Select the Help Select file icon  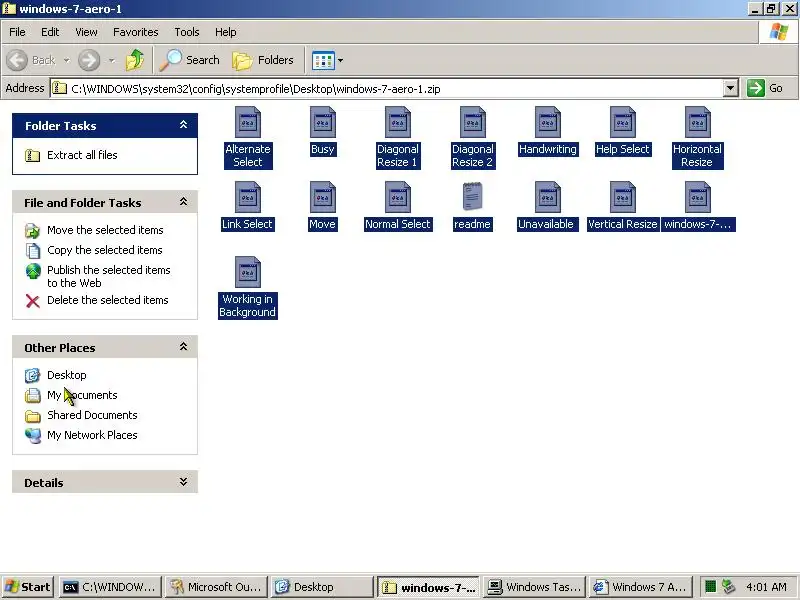[x=623, y=122]
